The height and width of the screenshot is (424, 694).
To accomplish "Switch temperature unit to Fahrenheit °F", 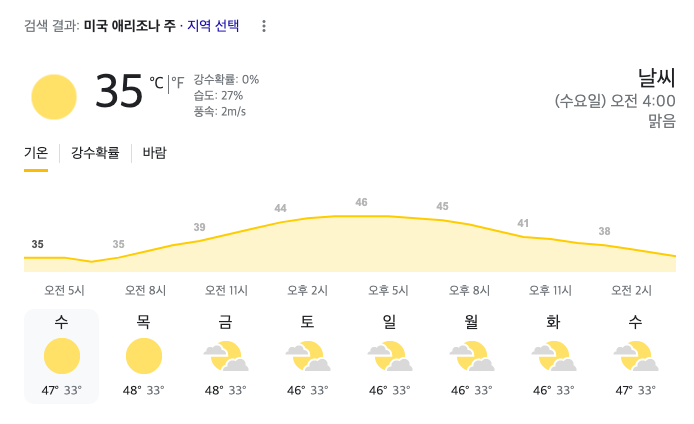I will point(178,83).
